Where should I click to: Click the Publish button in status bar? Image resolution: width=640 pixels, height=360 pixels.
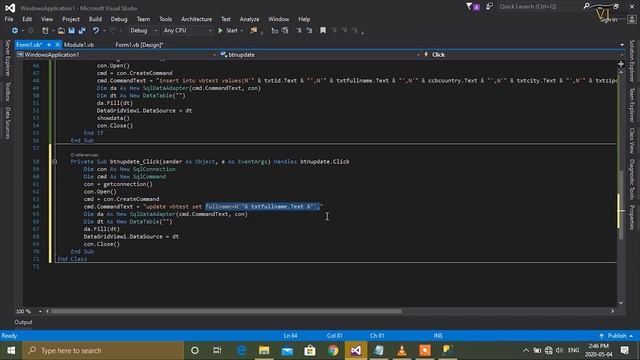coord(616,336)
